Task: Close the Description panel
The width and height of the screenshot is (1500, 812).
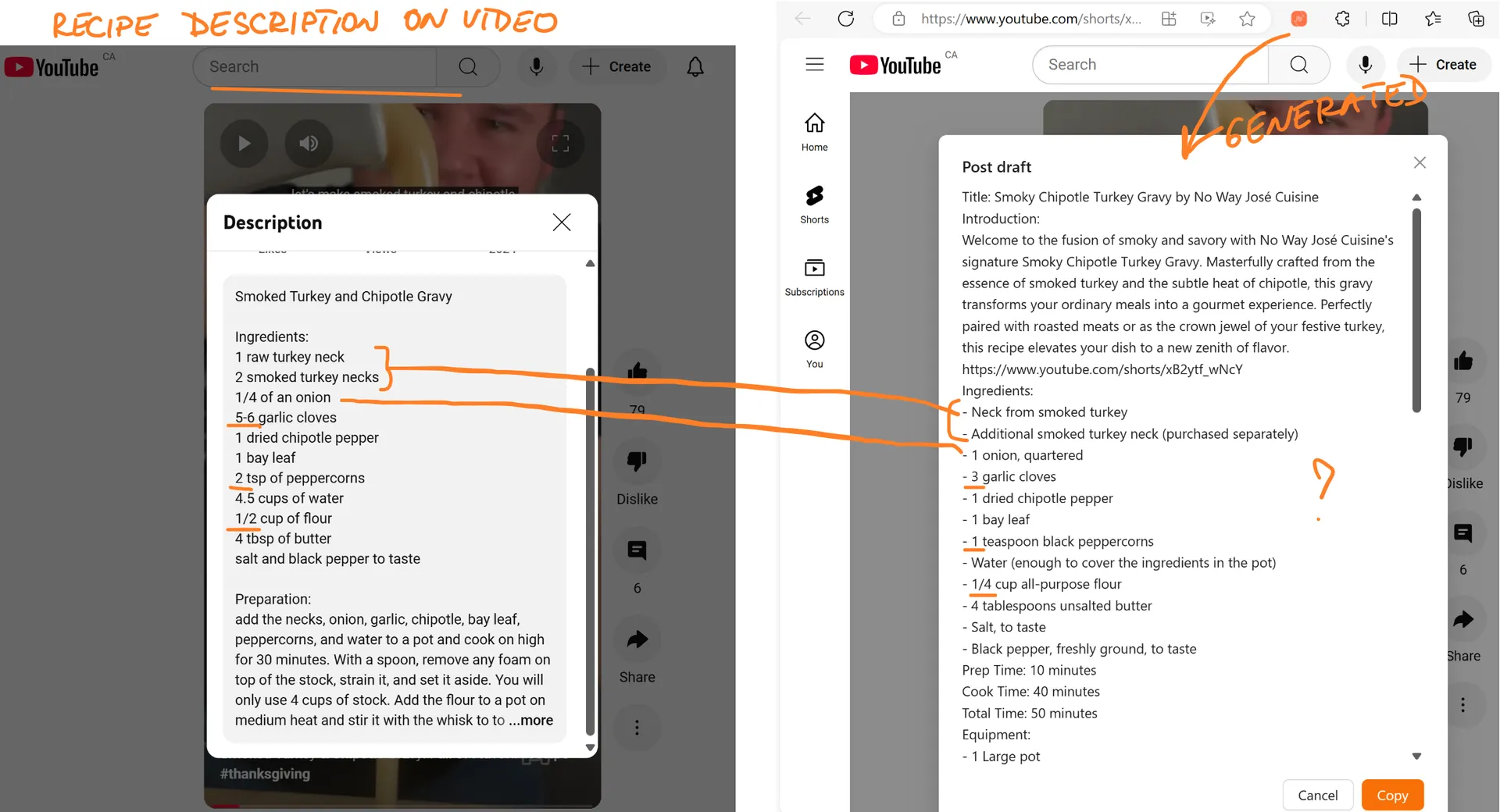Action: point(561,223)
